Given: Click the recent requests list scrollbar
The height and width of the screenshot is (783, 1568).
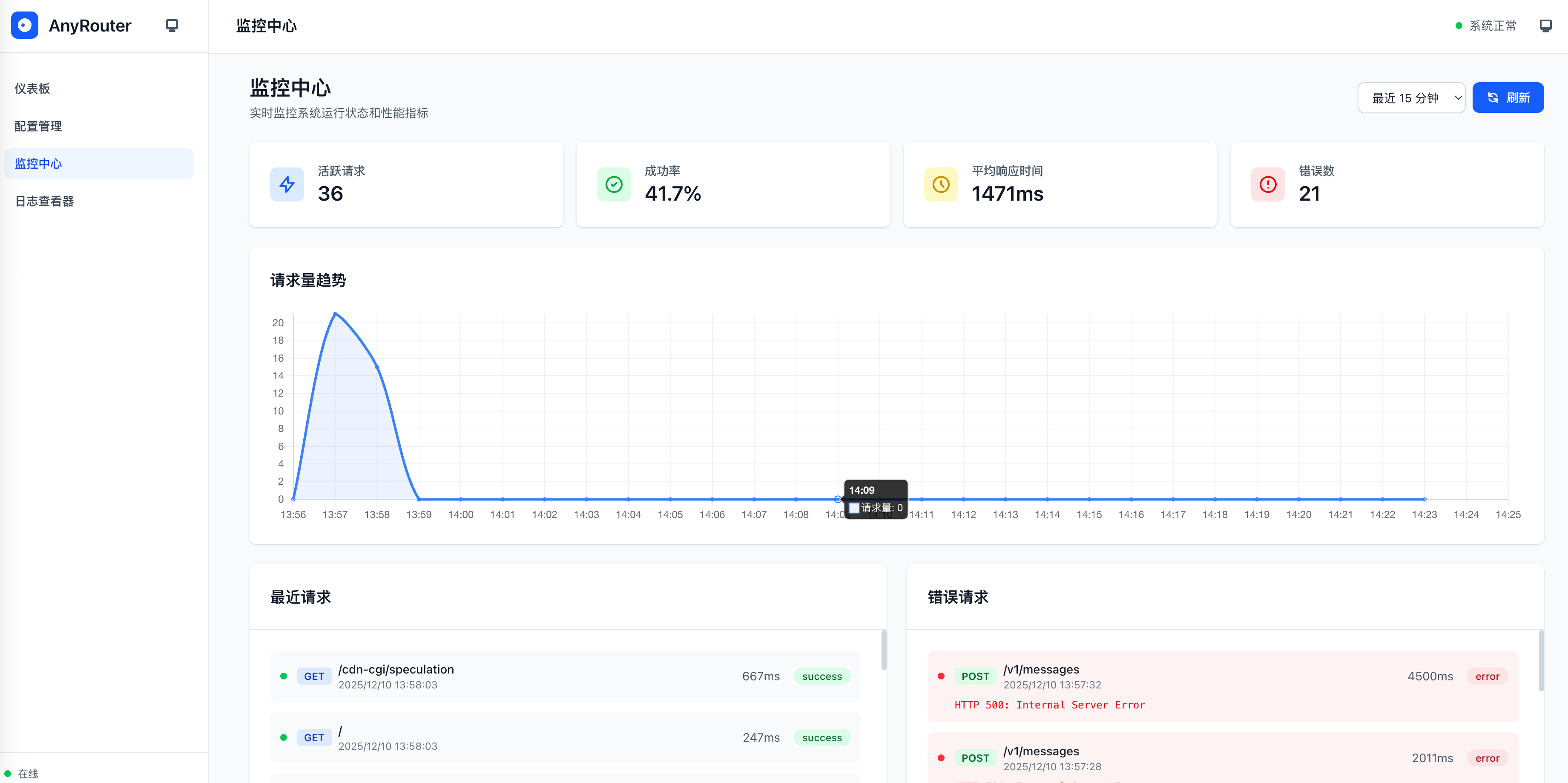Looking at the screenshot, I should pos(883,650).
